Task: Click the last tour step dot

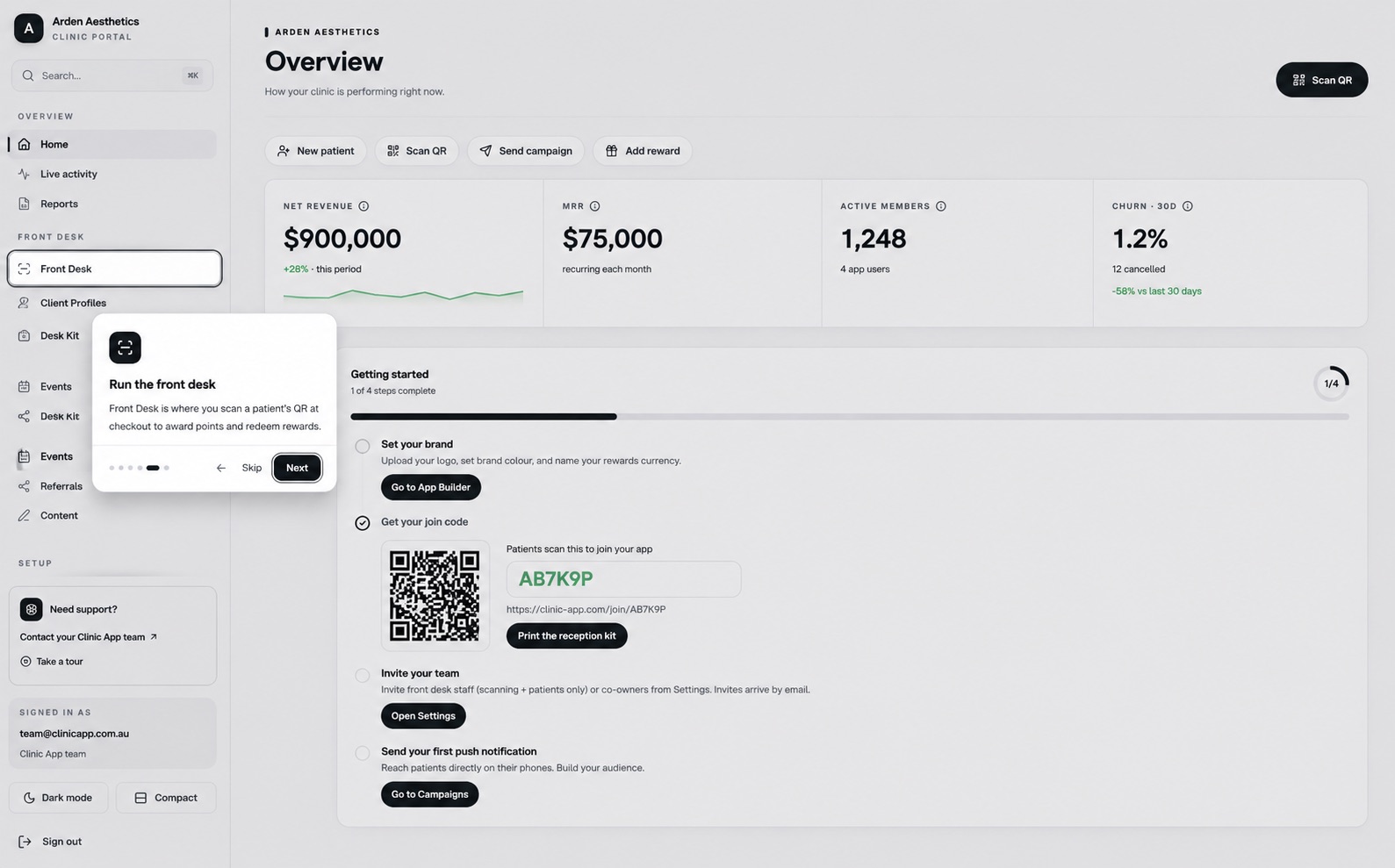Action: [x=167, y=468]
